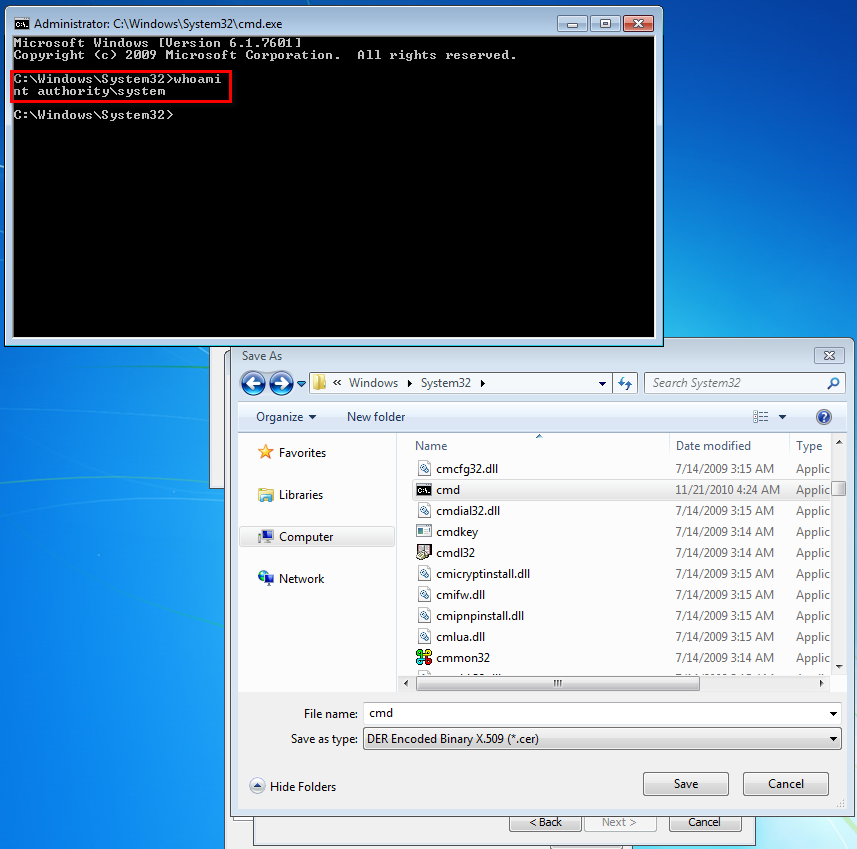Open the Organize menu
This screenshot has width=857, height=849.
[x=286, y=417]
